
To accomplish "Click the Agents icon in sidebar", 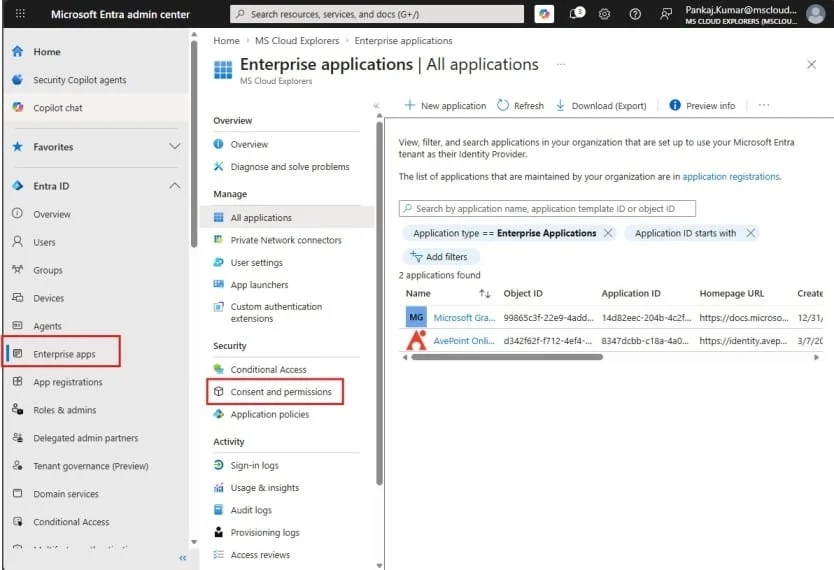I will (x=18, y=325).
